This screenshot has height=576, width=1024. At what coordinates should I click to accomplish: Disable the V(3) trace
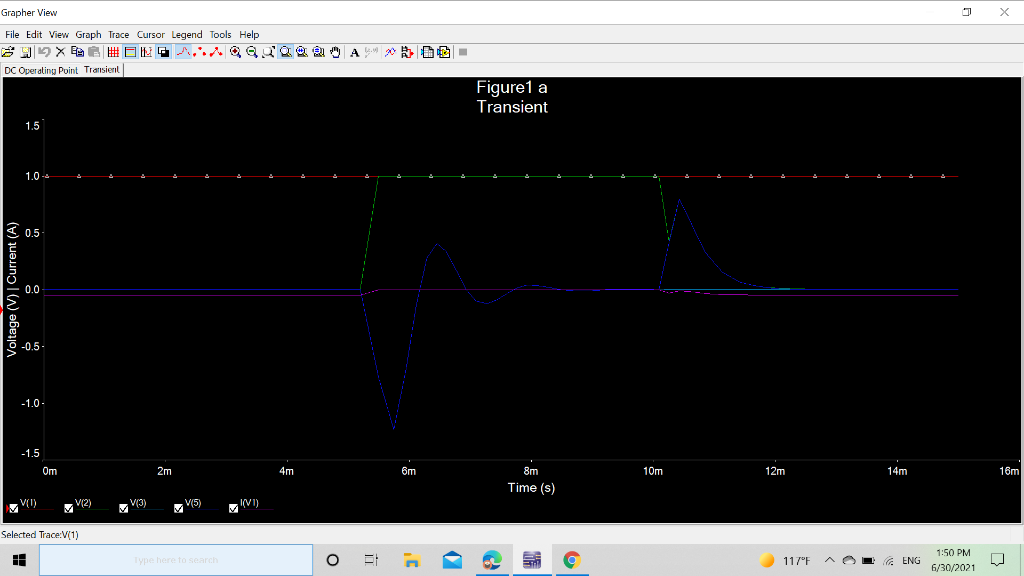pyautogui.click(x=123, y=508)
